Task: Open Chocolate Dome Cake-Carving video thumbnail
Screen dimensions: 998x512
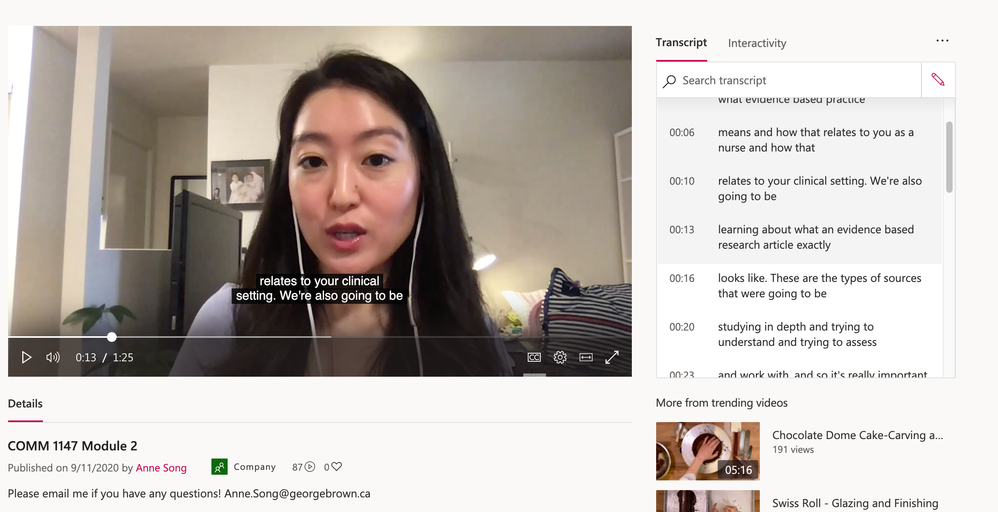Action: 708,451
